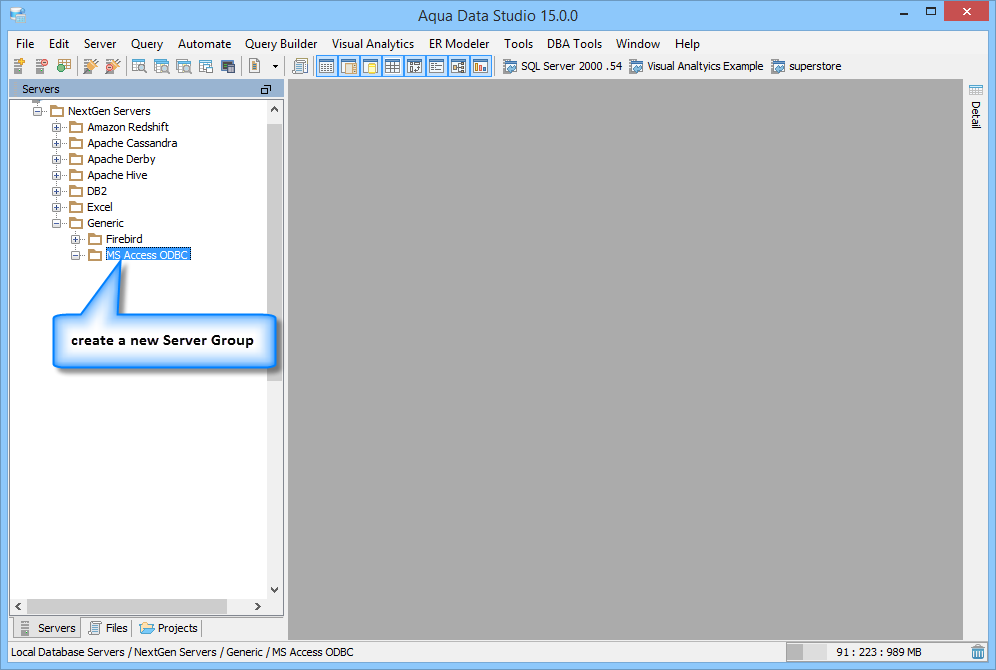Open the Visual Analtyics Example shortcut
This screenshot has height=670, width=996.
(x=696, y=66)
